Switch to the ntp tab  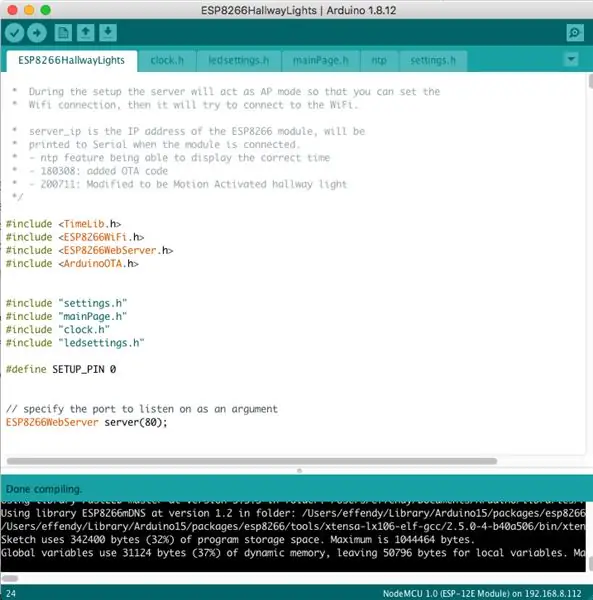379,60
